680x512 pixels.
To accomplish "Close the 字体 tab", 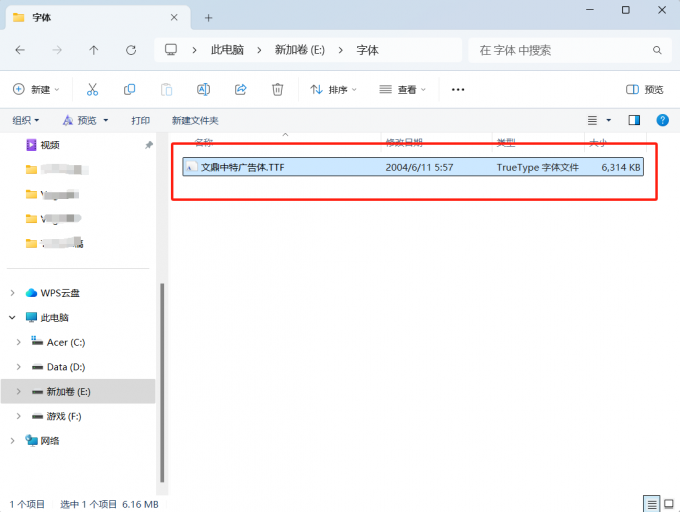I will tap(174, 17).
